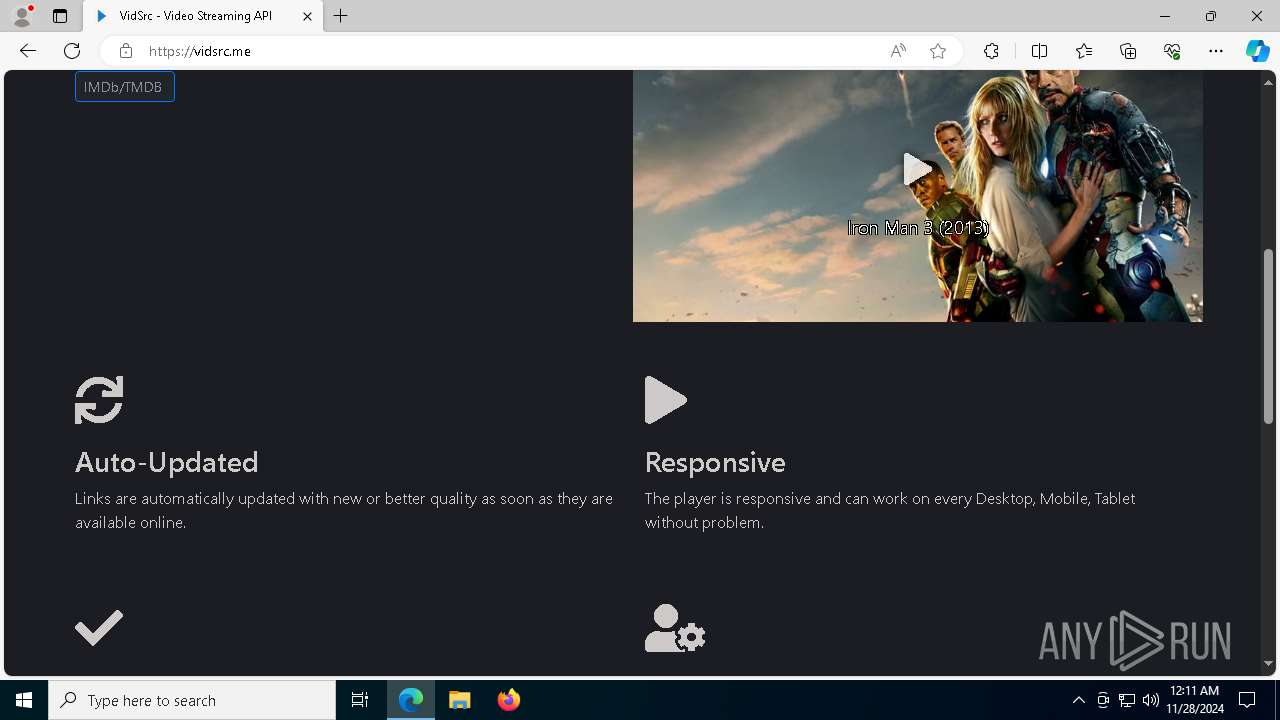Click the Responsive heading

pyautogui.click(x=715, y=462)
